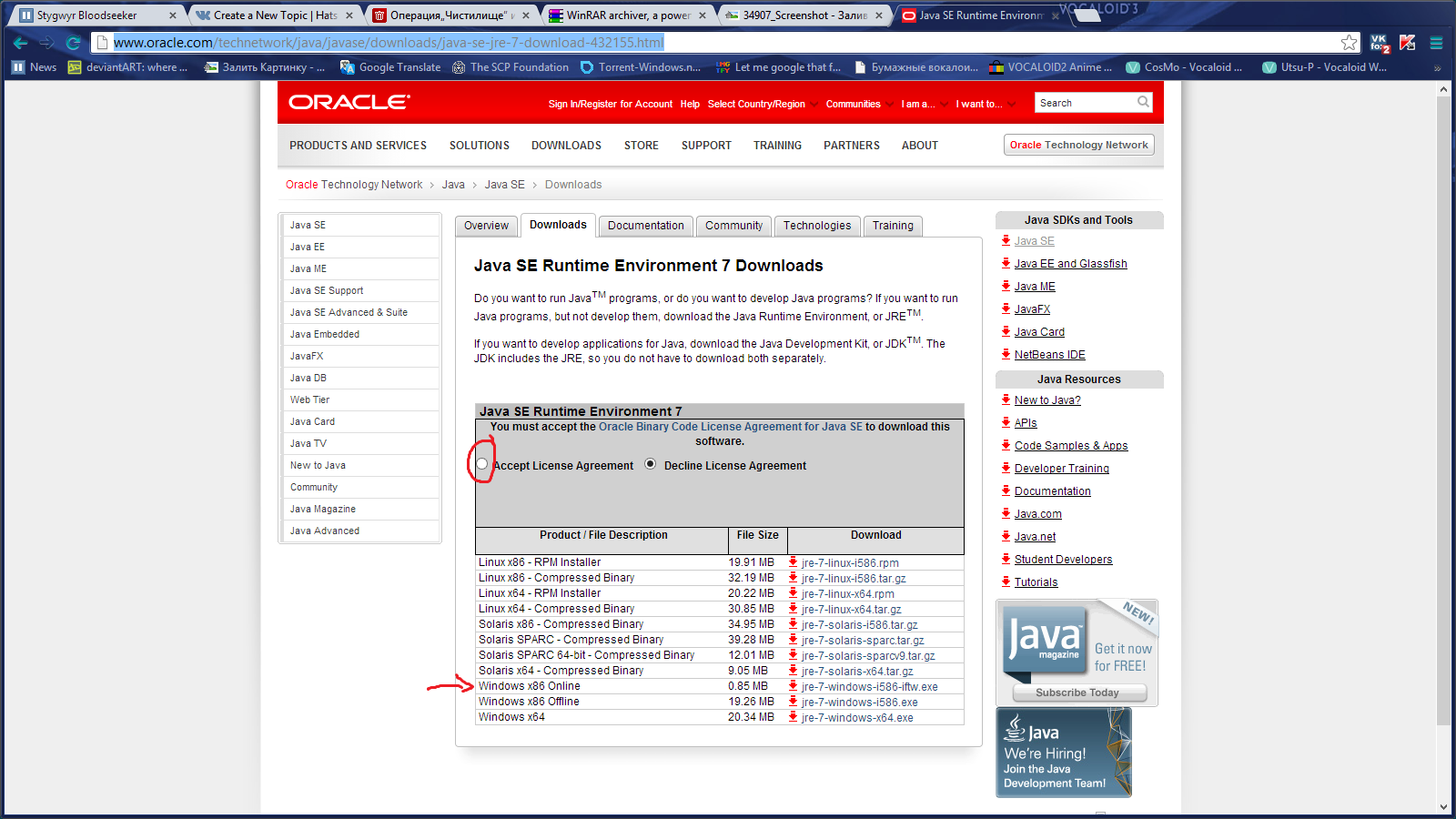
Task: Click the Oracle logo
Action: pyautogui.click(x=349, y=102)
